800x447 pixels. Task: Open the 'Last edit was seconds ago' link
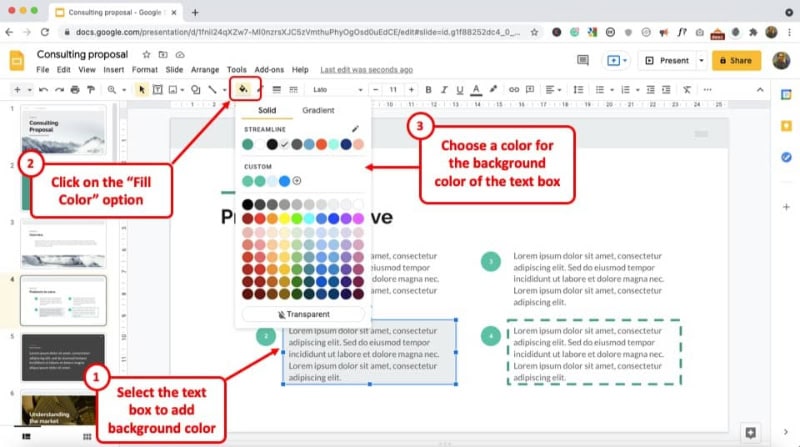[x=366, y=69]
